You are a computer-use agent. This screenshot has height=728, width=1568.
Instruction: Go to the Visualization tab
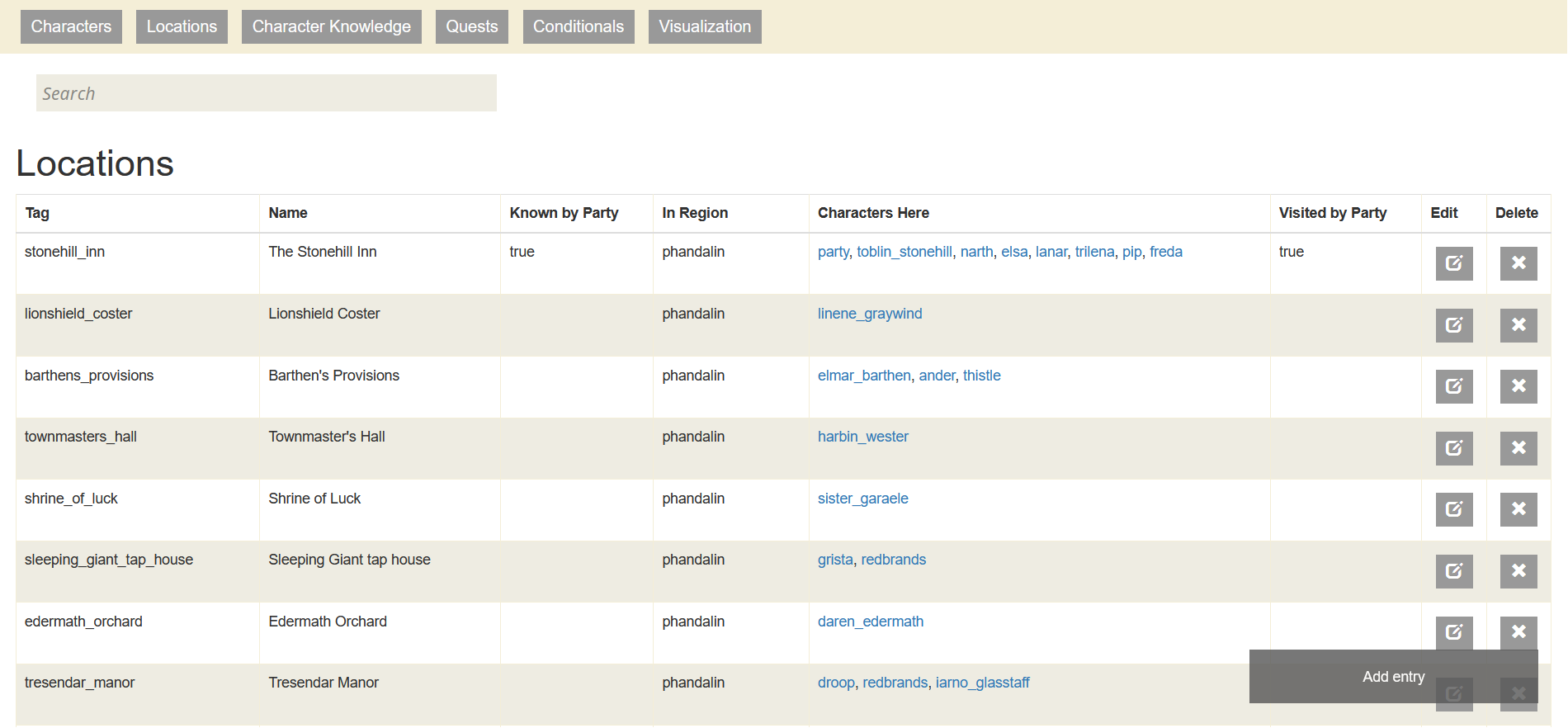(705, 26)
